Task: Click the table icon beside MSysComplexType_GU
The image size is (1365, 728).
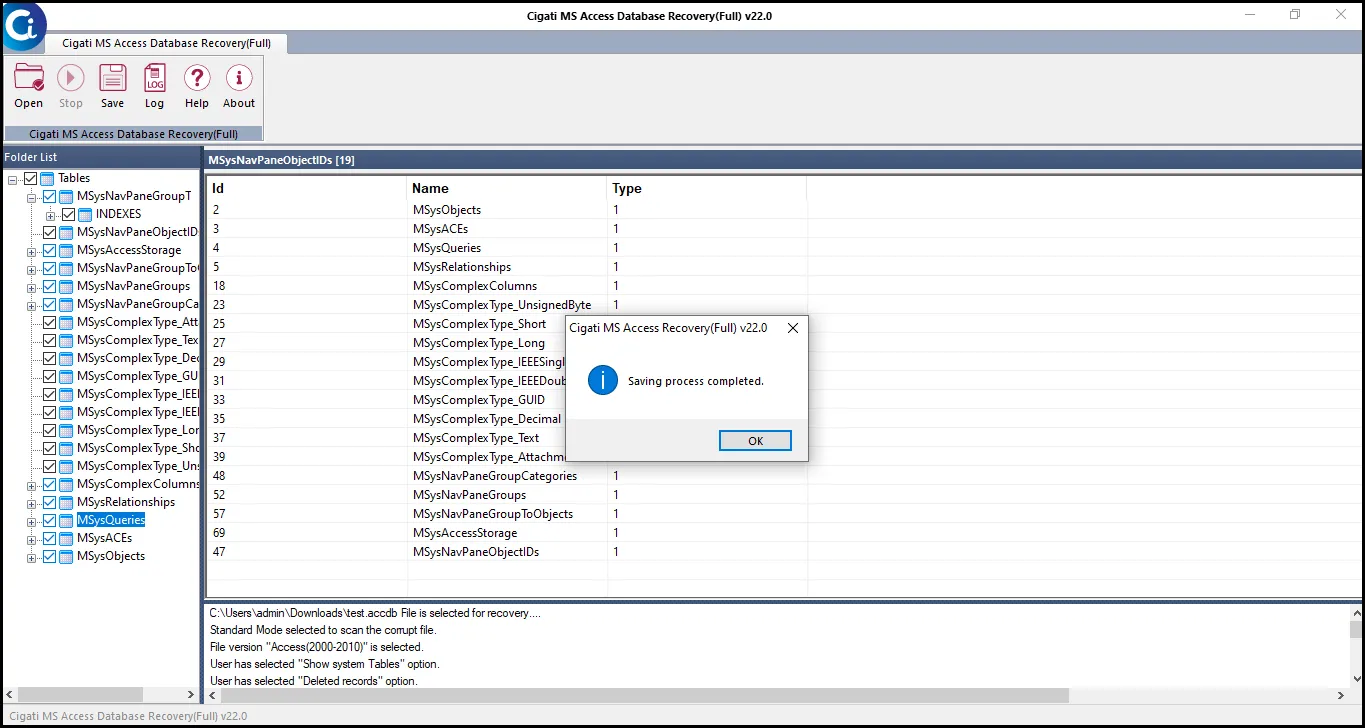Action: point(66,376)
